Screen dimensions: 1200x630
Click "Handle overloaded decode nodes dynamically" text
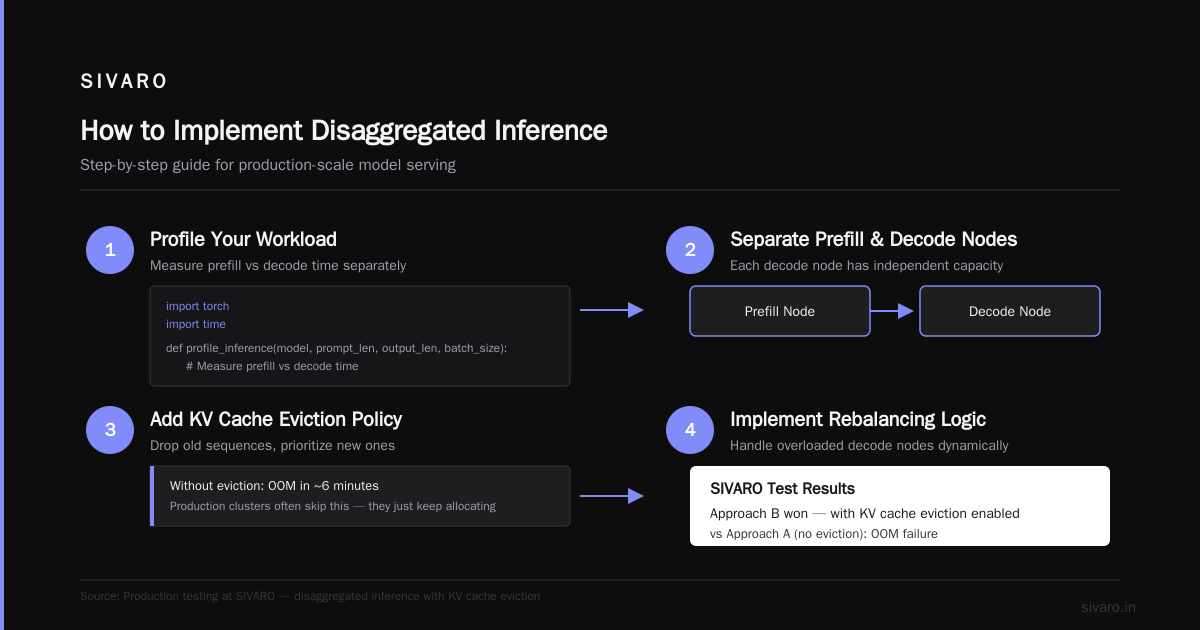click(869, 446)
